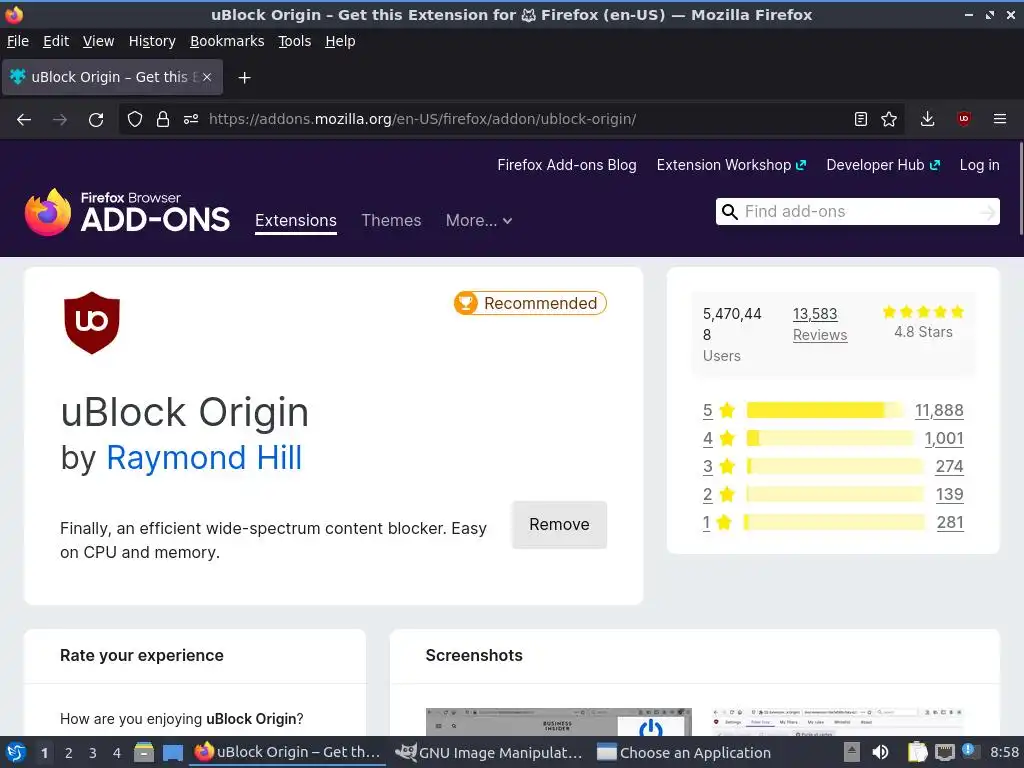Select the uBlock Origin browser tab
This screenshot has width=1024, height=768.
[112, 77]
